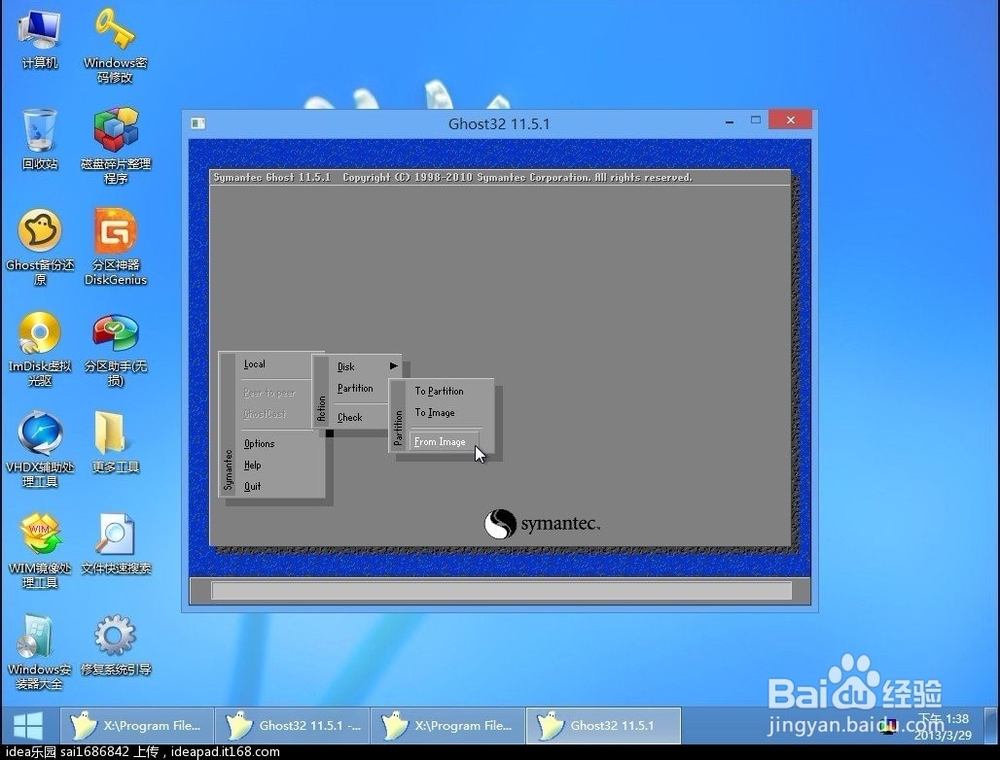Choose To Image option
This screenshot has height=760, width=1000.
[435, 413]
